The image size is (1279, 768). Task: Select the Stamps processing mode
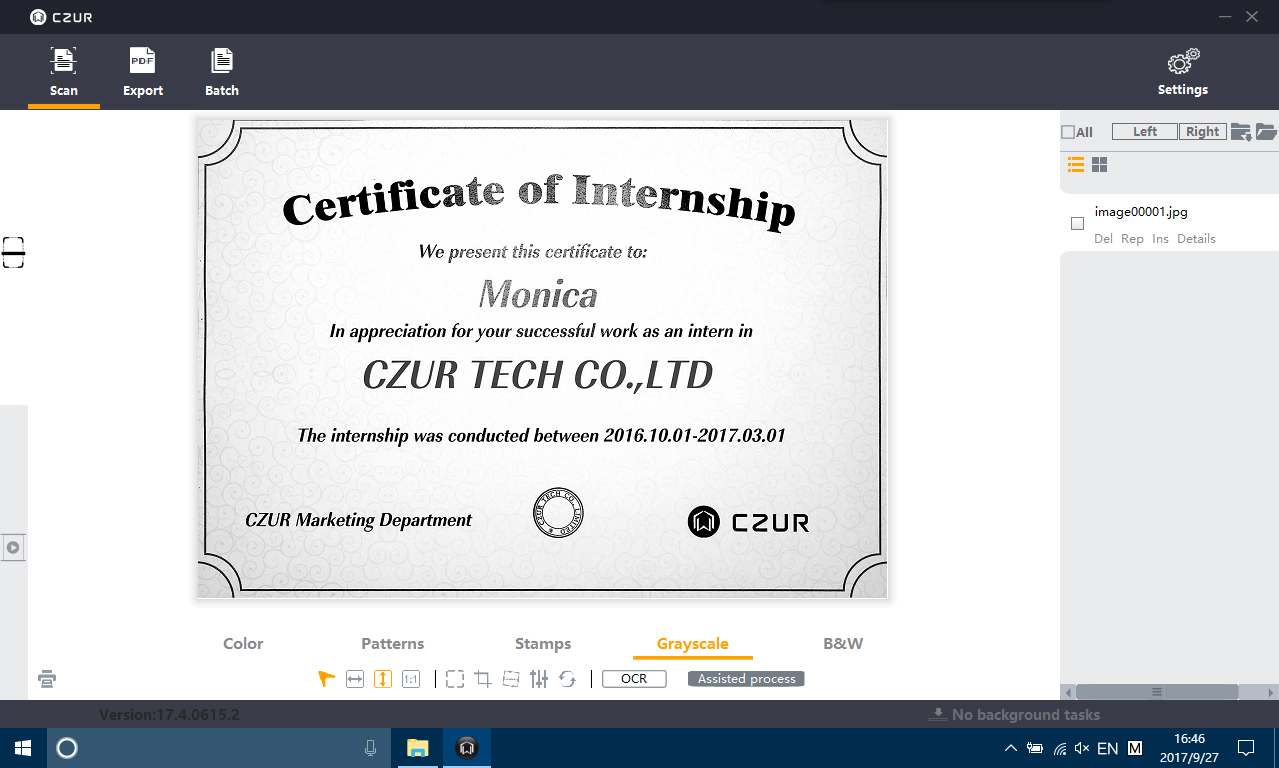(x=543, y=644)
